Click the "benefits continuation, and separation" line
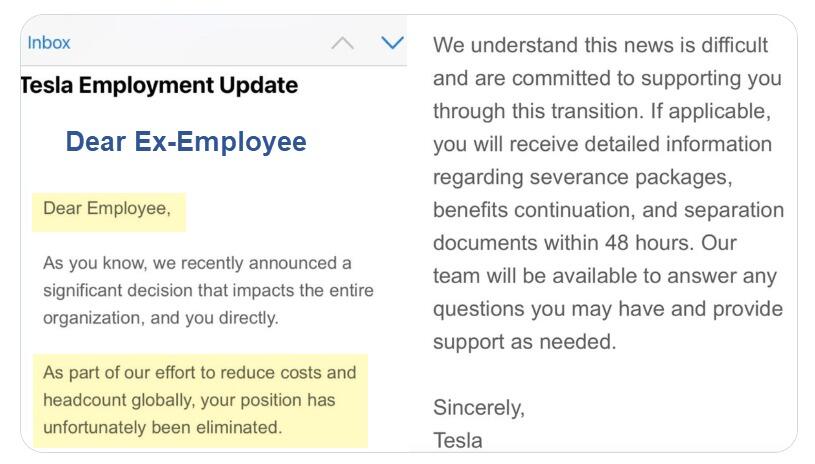This screenshot has width=815, height=464. click(608, 210)
